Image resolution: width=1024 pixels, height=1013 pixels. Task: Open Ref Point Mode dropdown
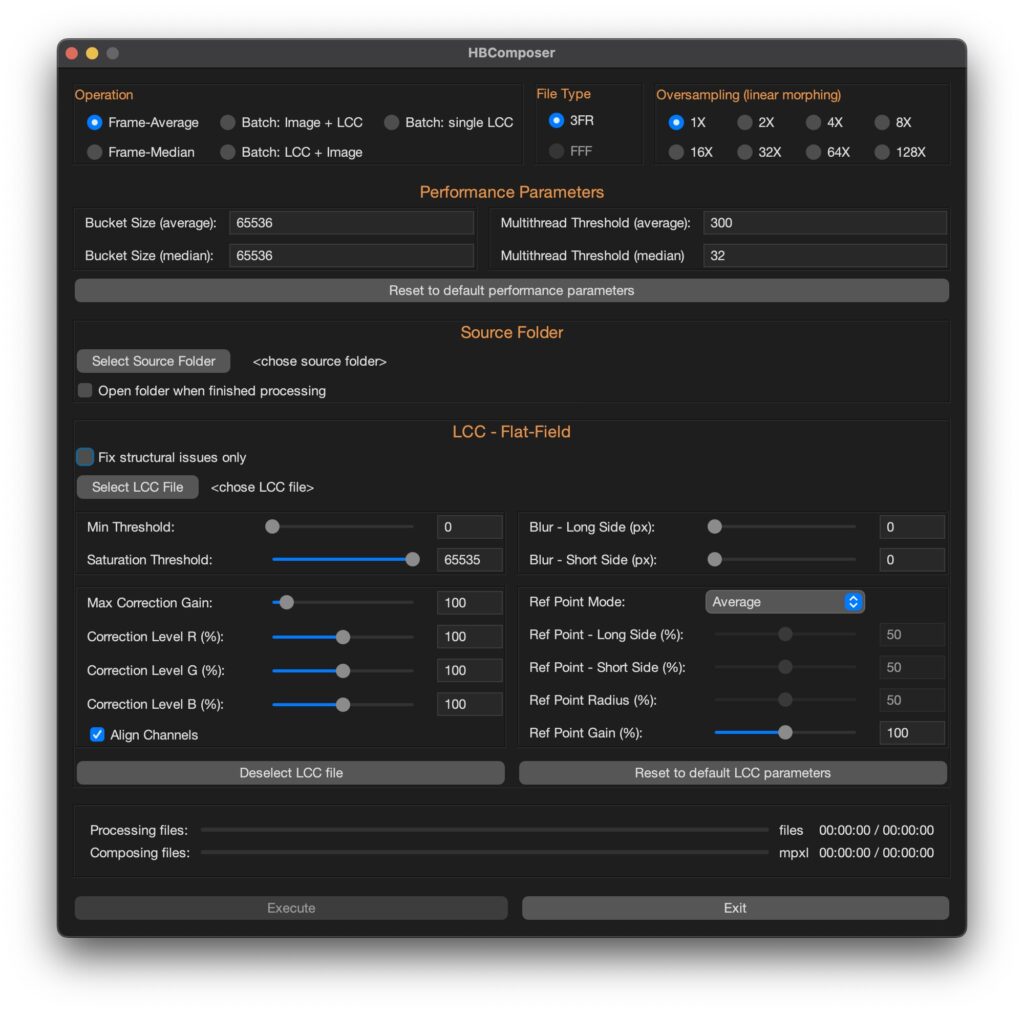point(785,602)
